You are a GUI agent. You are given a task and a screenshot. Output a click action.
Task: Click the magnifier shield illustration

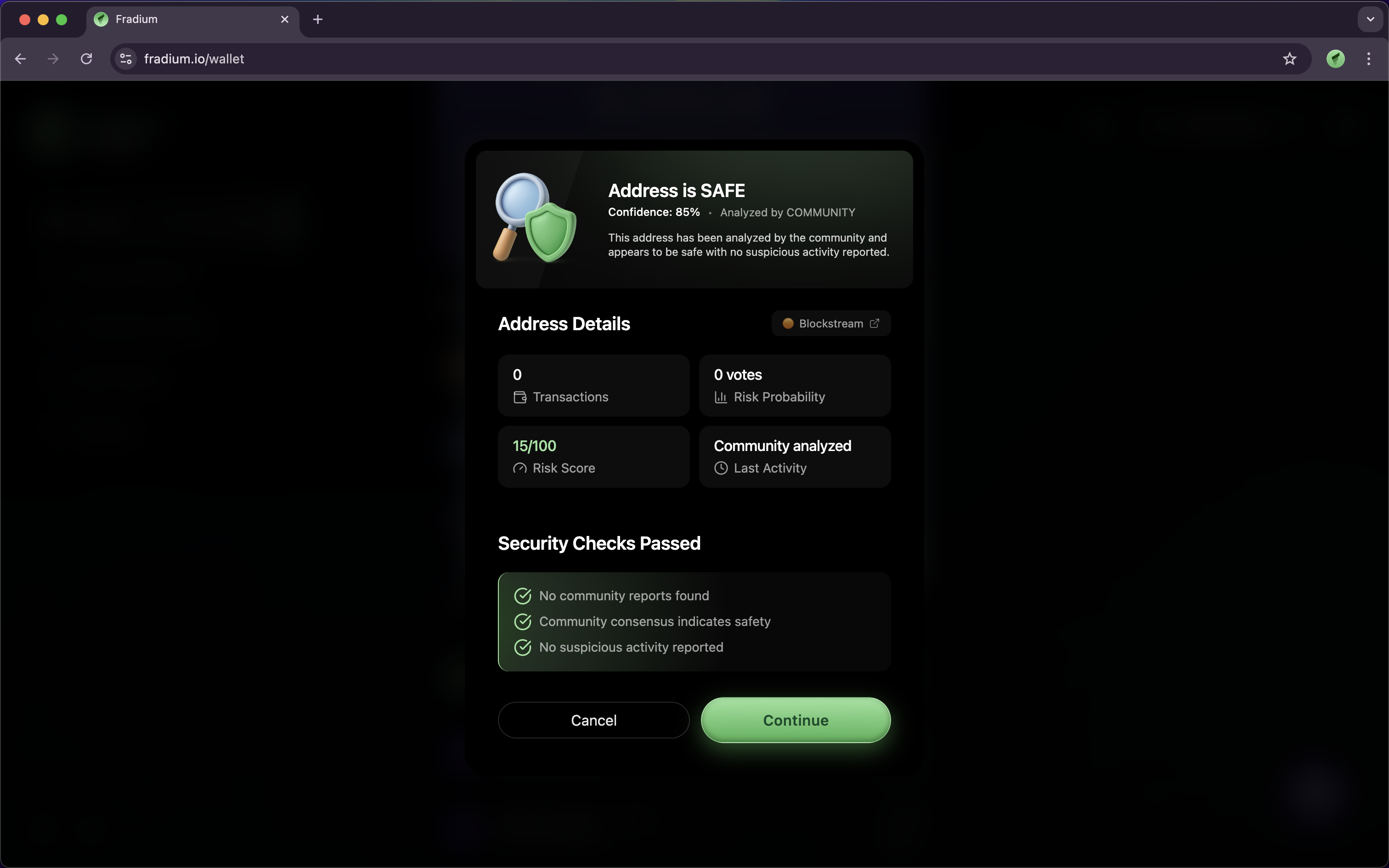coord(535,218)
